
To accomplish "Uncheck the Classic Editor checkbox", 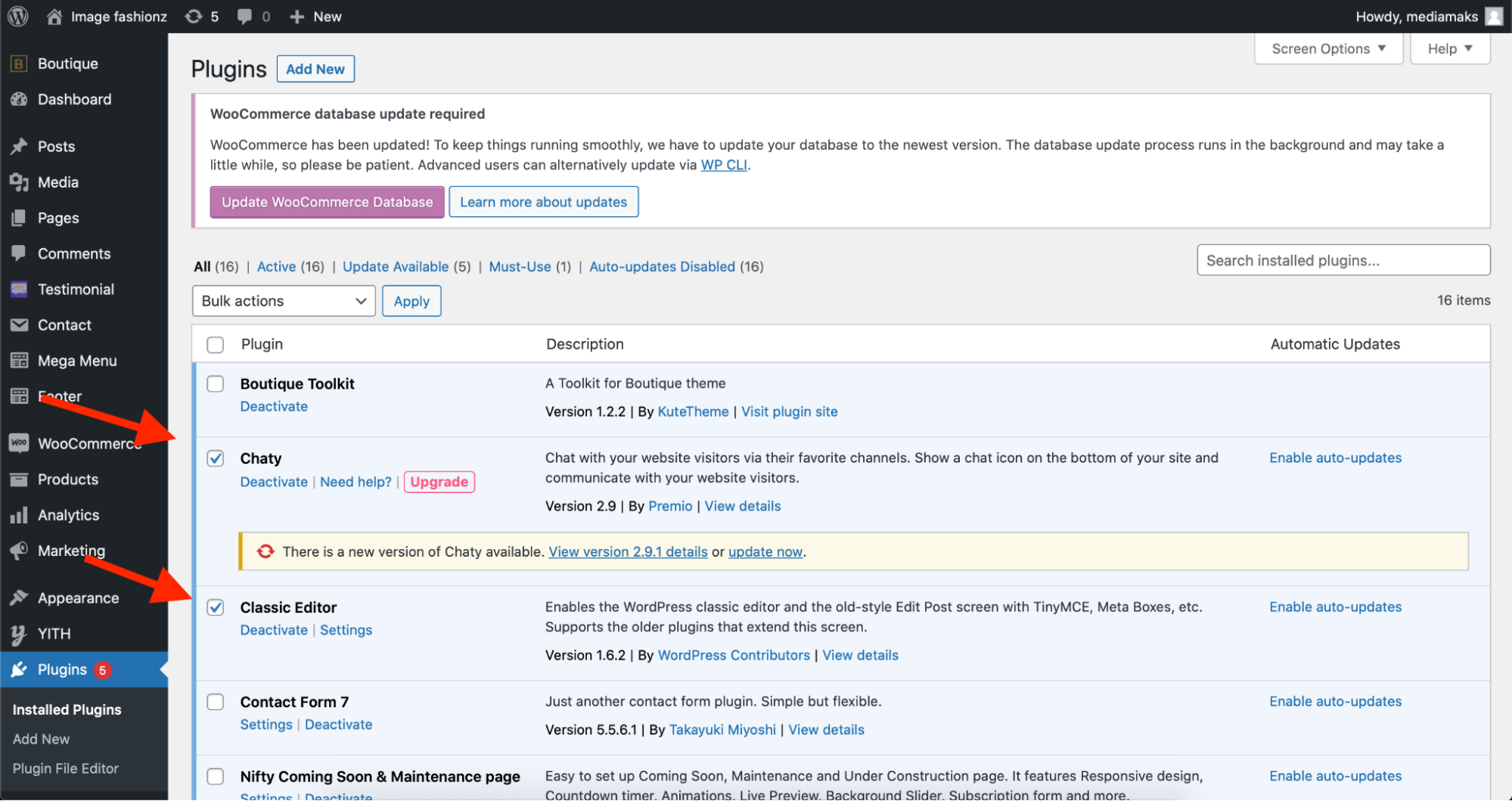I will coord(216,607).
